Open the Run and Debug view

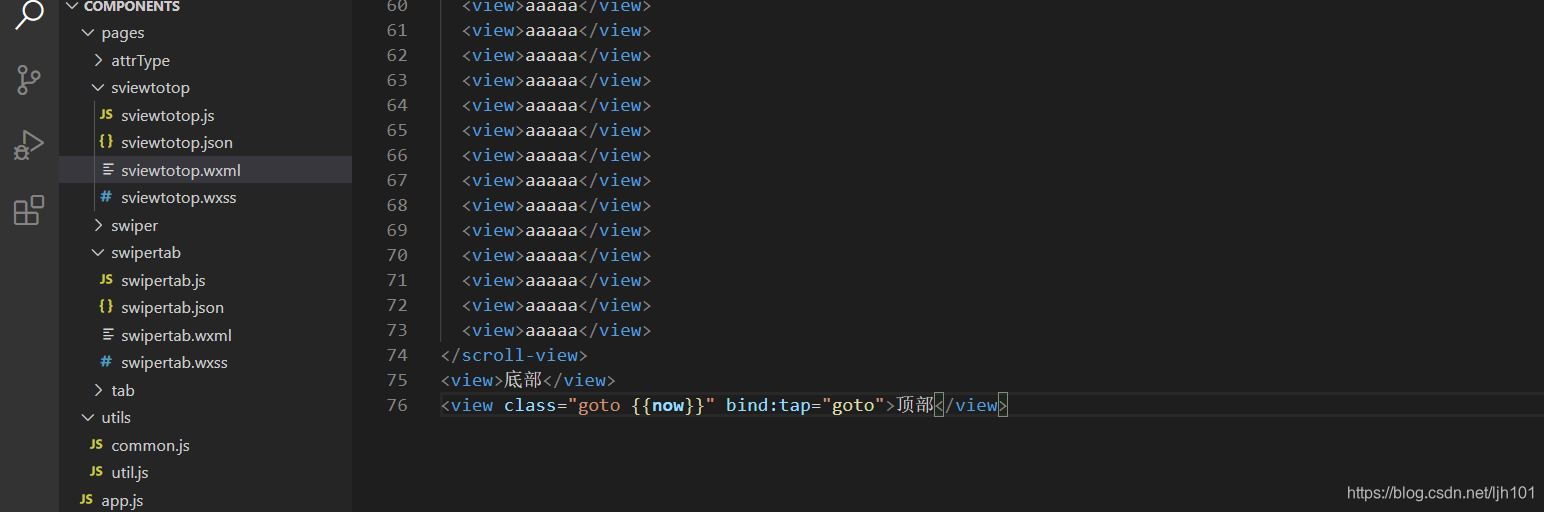(x=29, y=145)
